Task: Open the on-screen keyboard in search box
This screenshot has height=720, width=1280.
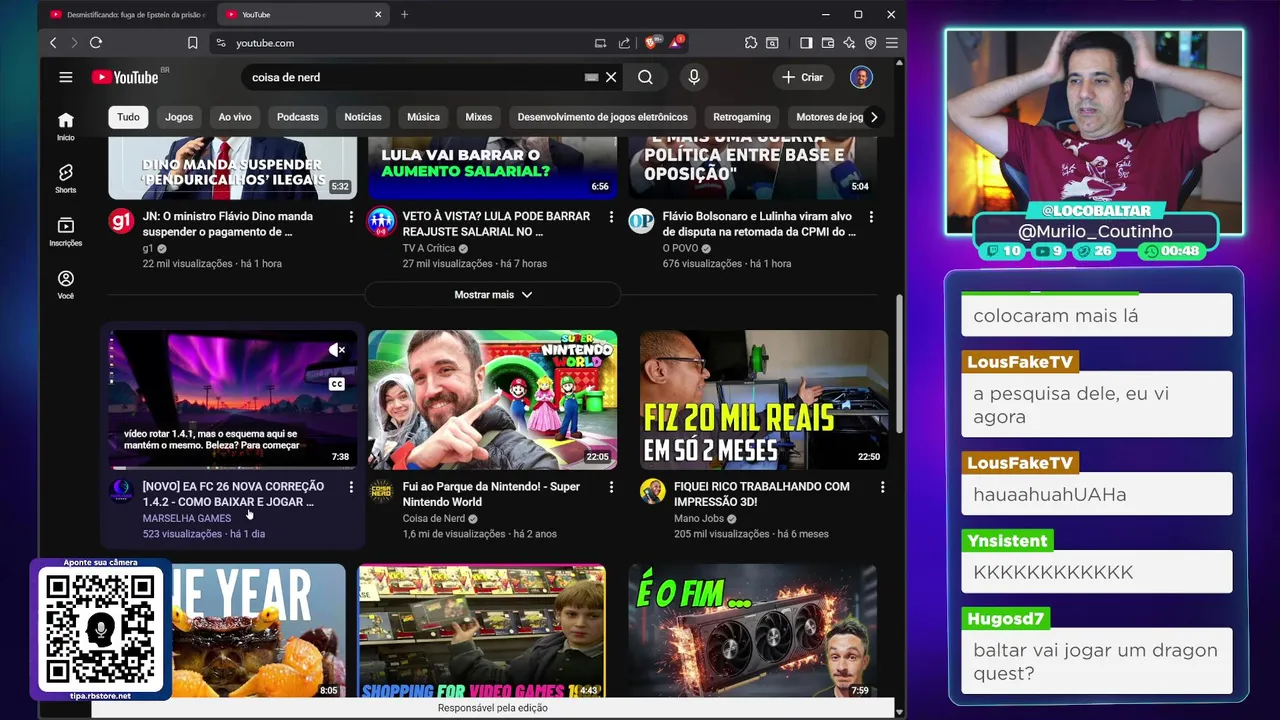Action: point(591,77)
